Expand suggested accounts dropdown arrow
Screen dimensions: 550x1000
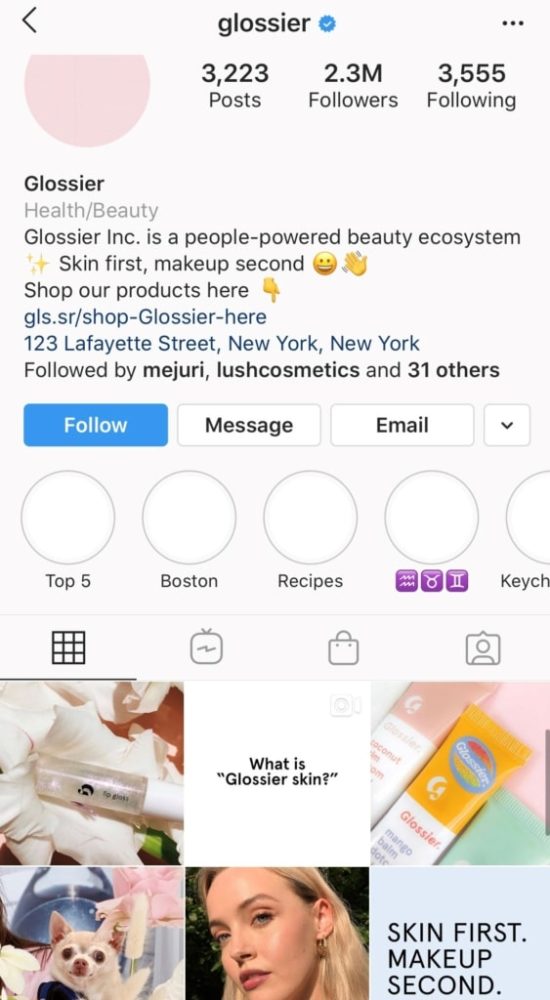(x=507, y=425)
